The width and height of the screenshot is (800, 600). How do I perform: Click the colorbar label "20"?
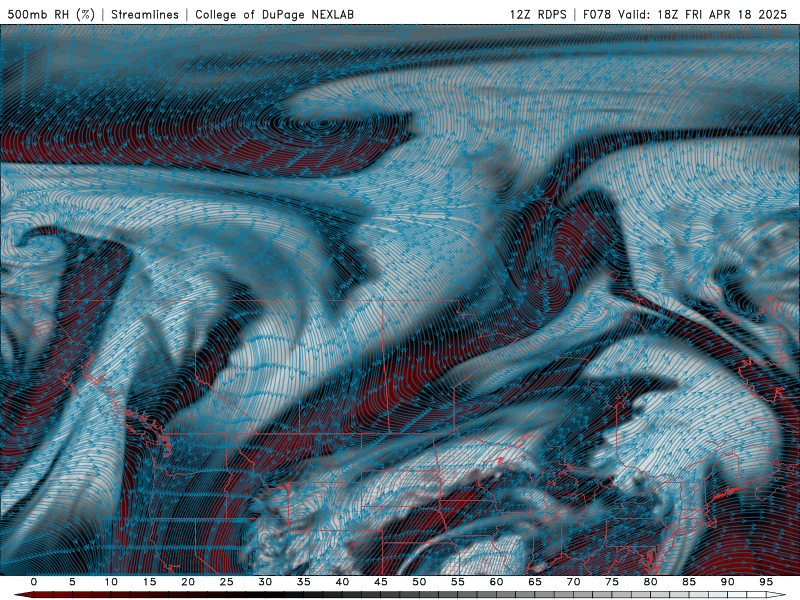tap(188, 582)
